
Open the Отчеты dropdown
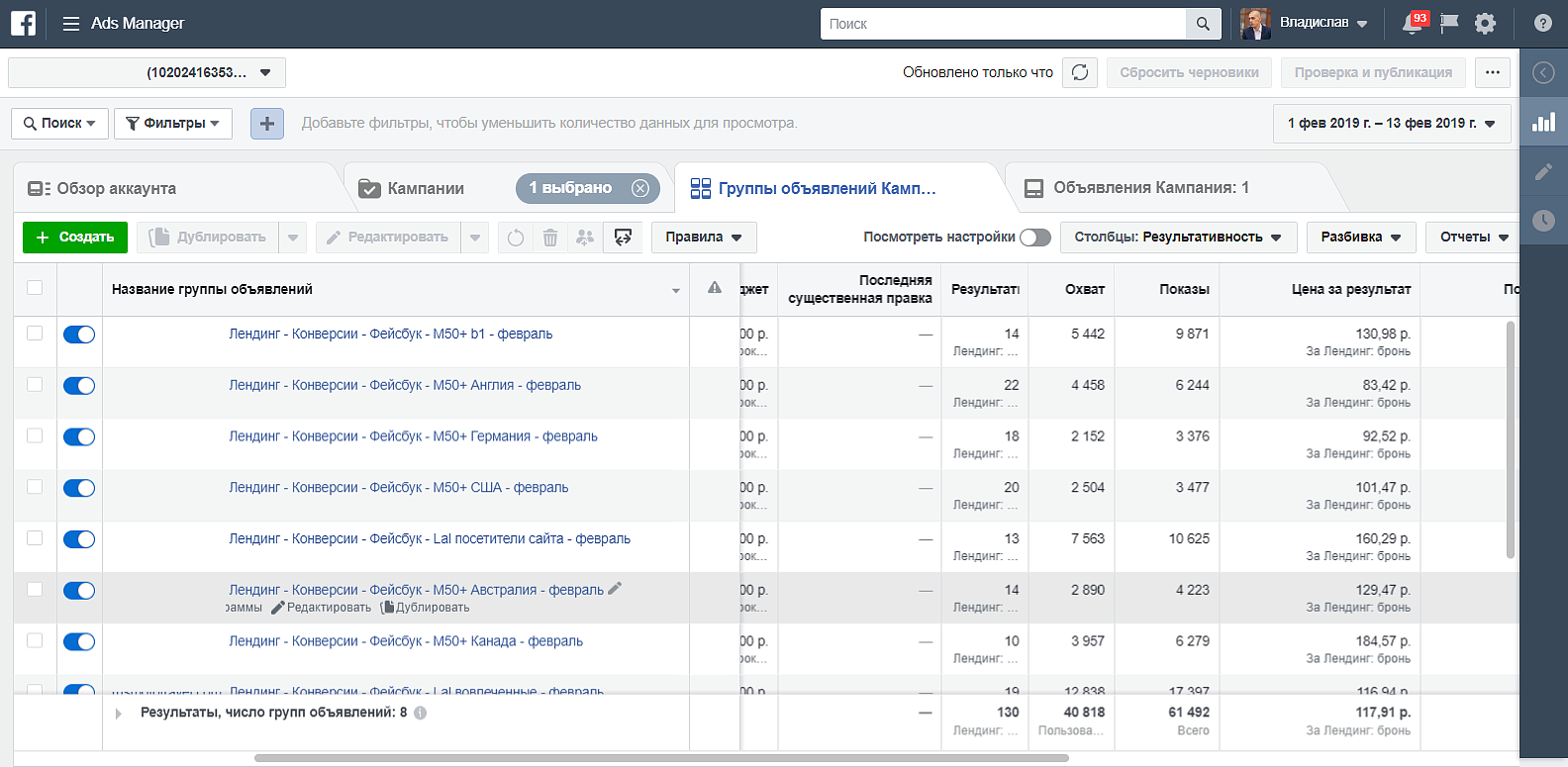click(1473, 238)
